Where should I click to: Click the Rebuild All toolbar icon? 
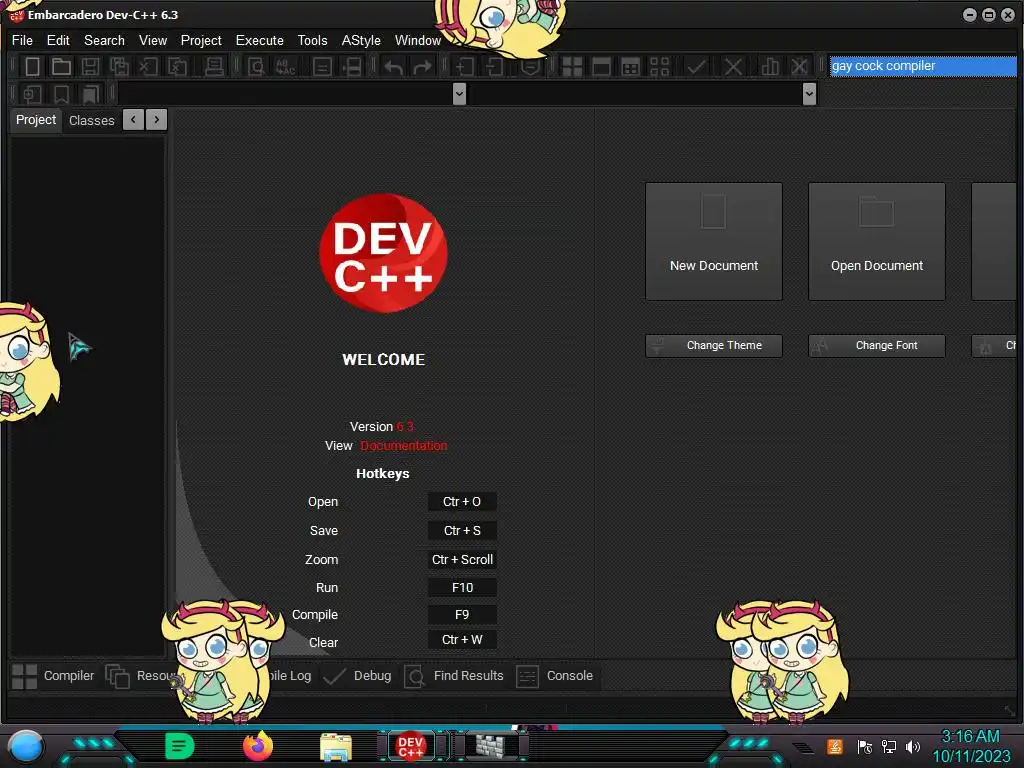point(660,67)
